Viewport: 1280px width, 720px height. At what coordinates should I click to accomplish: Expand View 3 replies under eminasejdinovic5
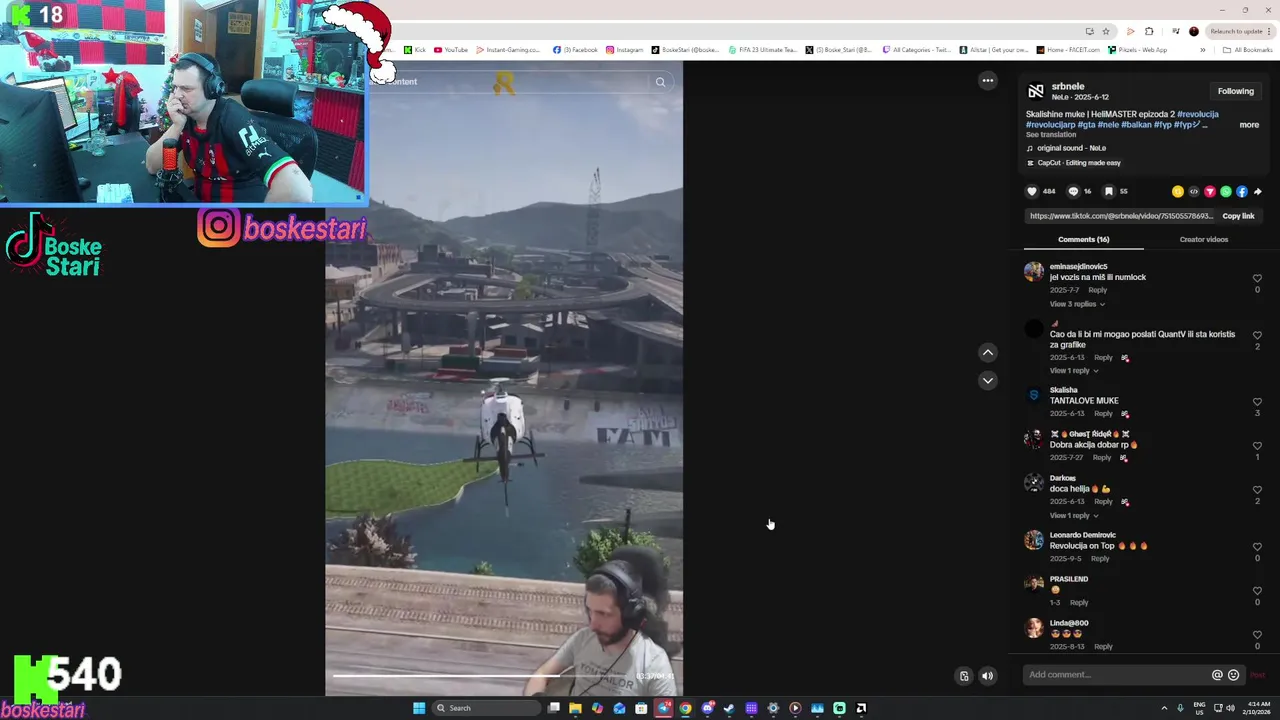click(1076, 304)
